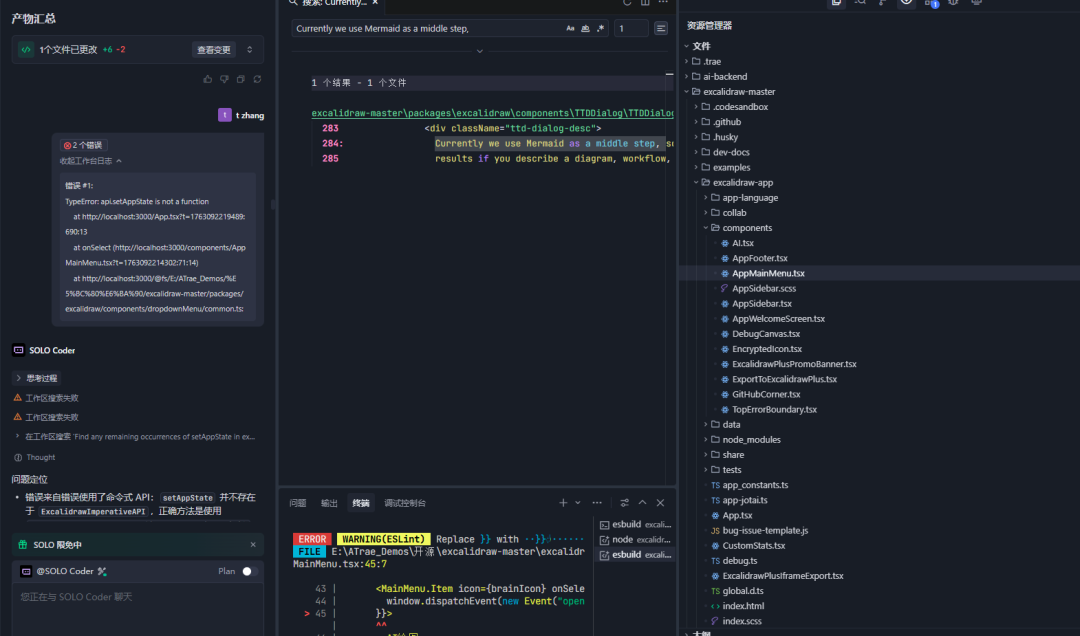Open AppMainMenu.tsx in explorer
The image size is (1080, 636).
(x=767, y=274)
